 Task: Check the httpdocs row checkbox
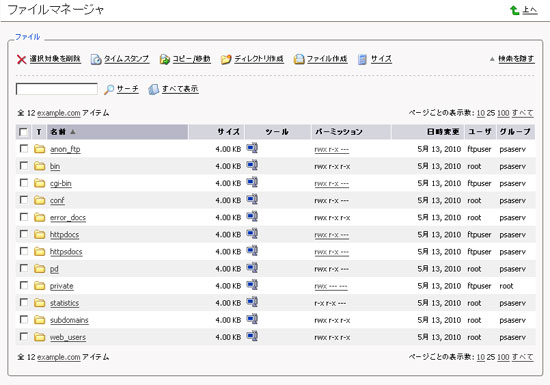coord(24,234)
